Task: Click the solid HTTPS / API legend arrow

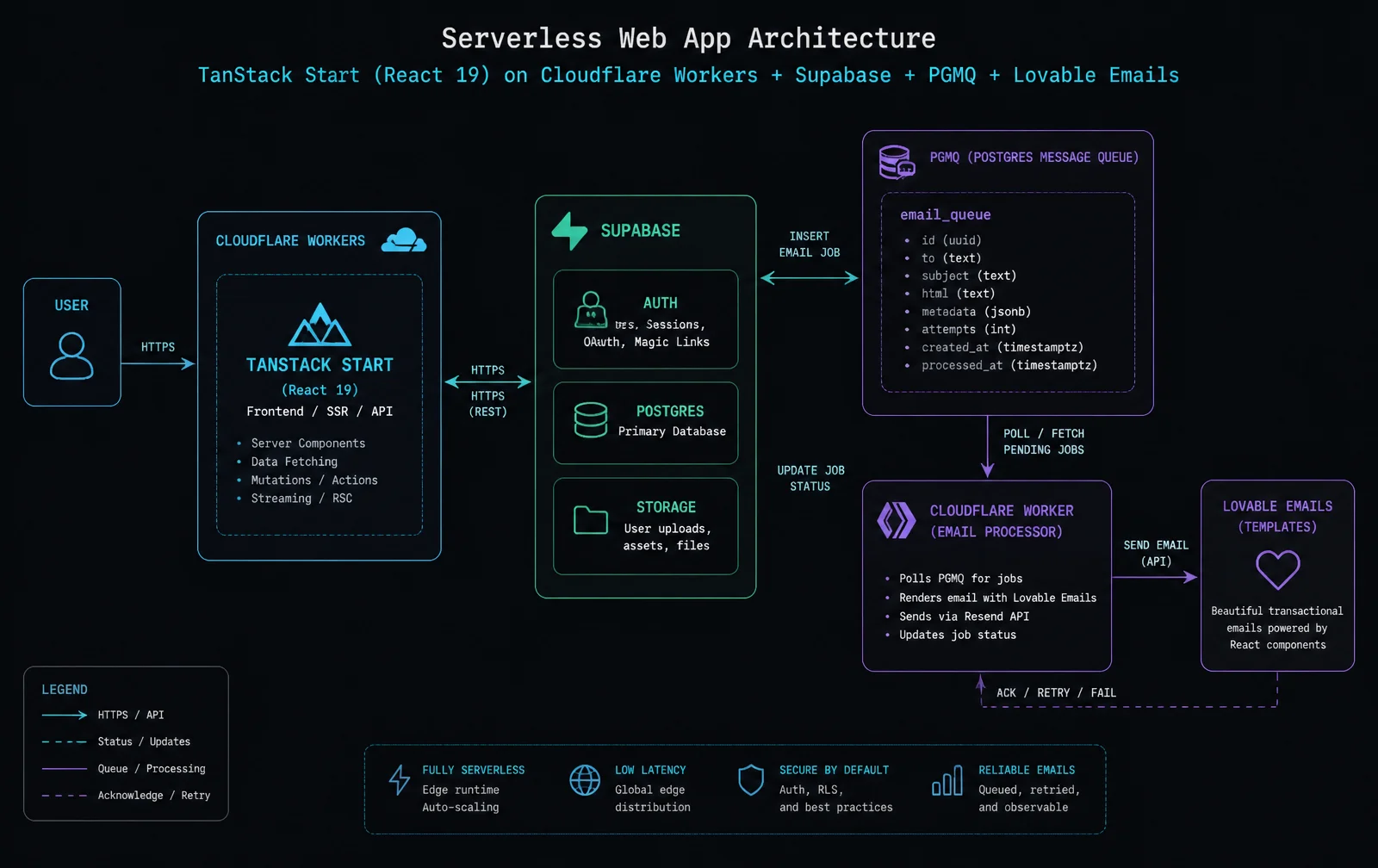Action: click(x=65, y=715)
